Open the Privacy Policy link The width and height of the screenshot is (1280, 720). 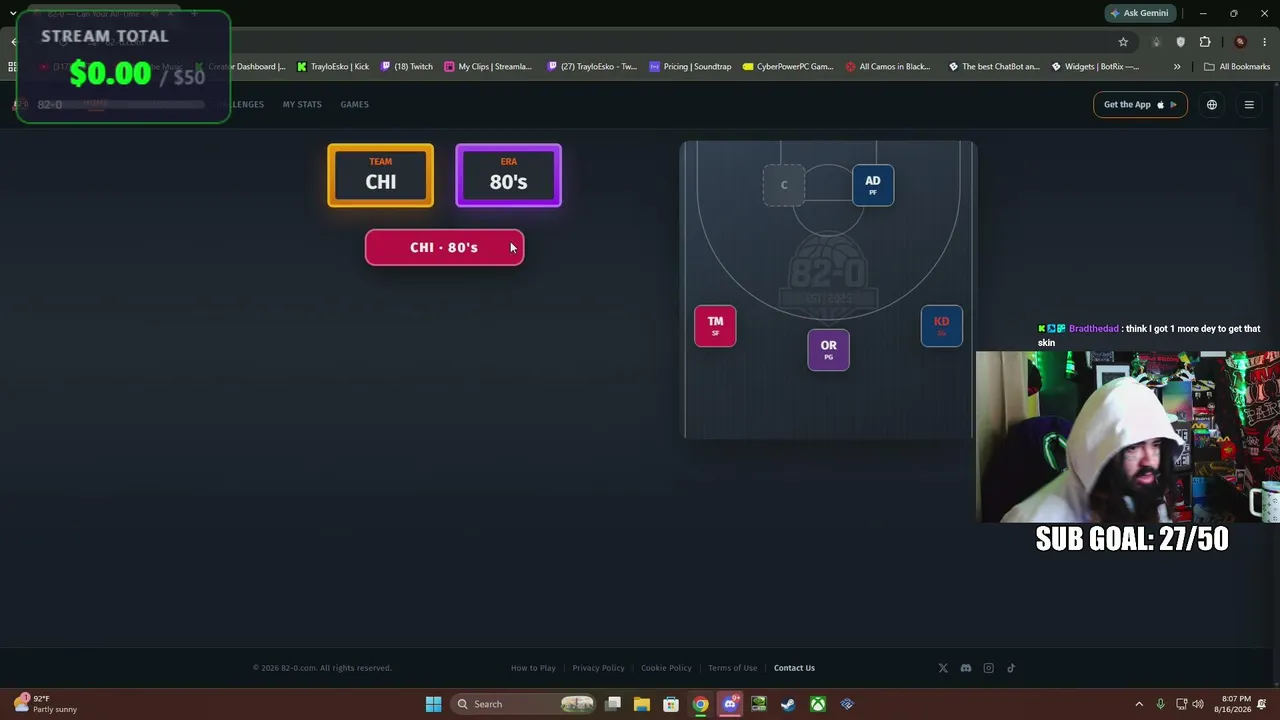(x=598, y=668)
